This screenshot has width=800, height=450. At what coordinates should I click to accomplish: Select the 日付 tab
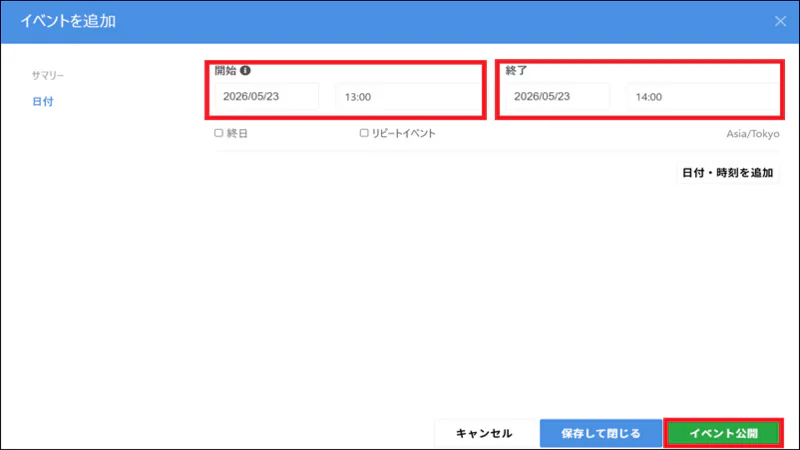(43, 102)
